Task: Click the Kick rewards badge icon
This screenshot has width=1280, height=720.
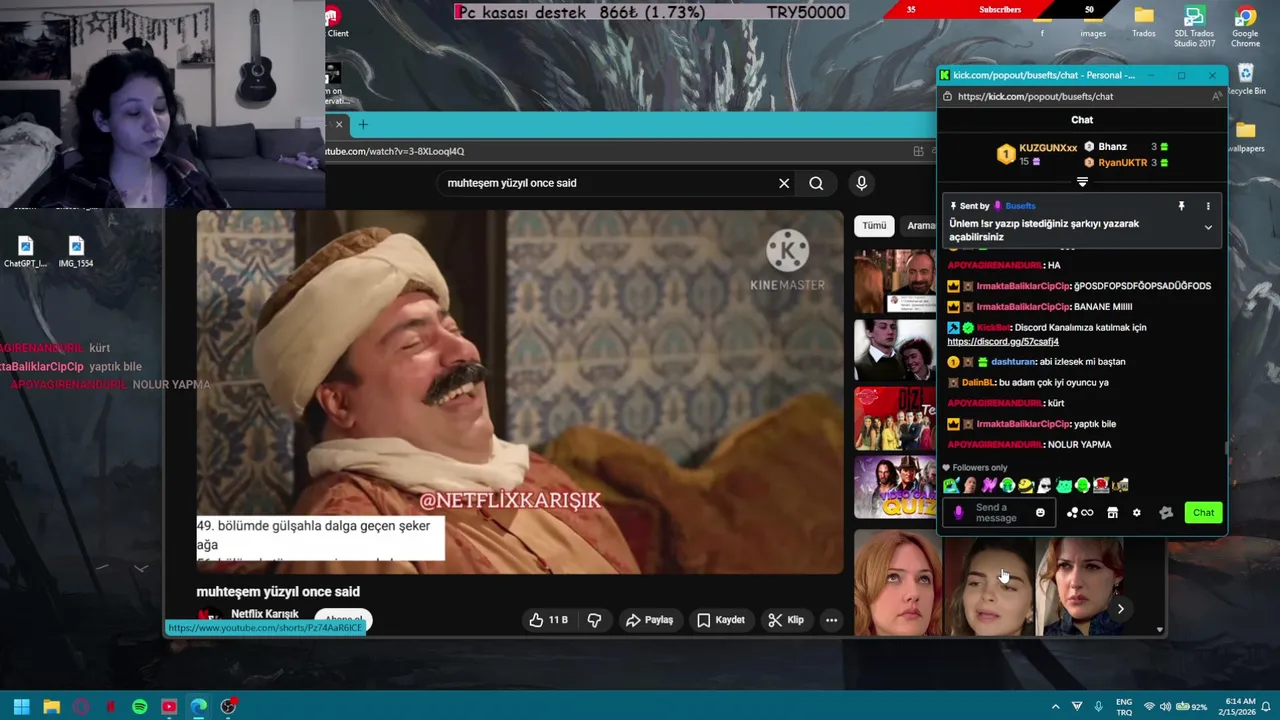Action: 1166,513
